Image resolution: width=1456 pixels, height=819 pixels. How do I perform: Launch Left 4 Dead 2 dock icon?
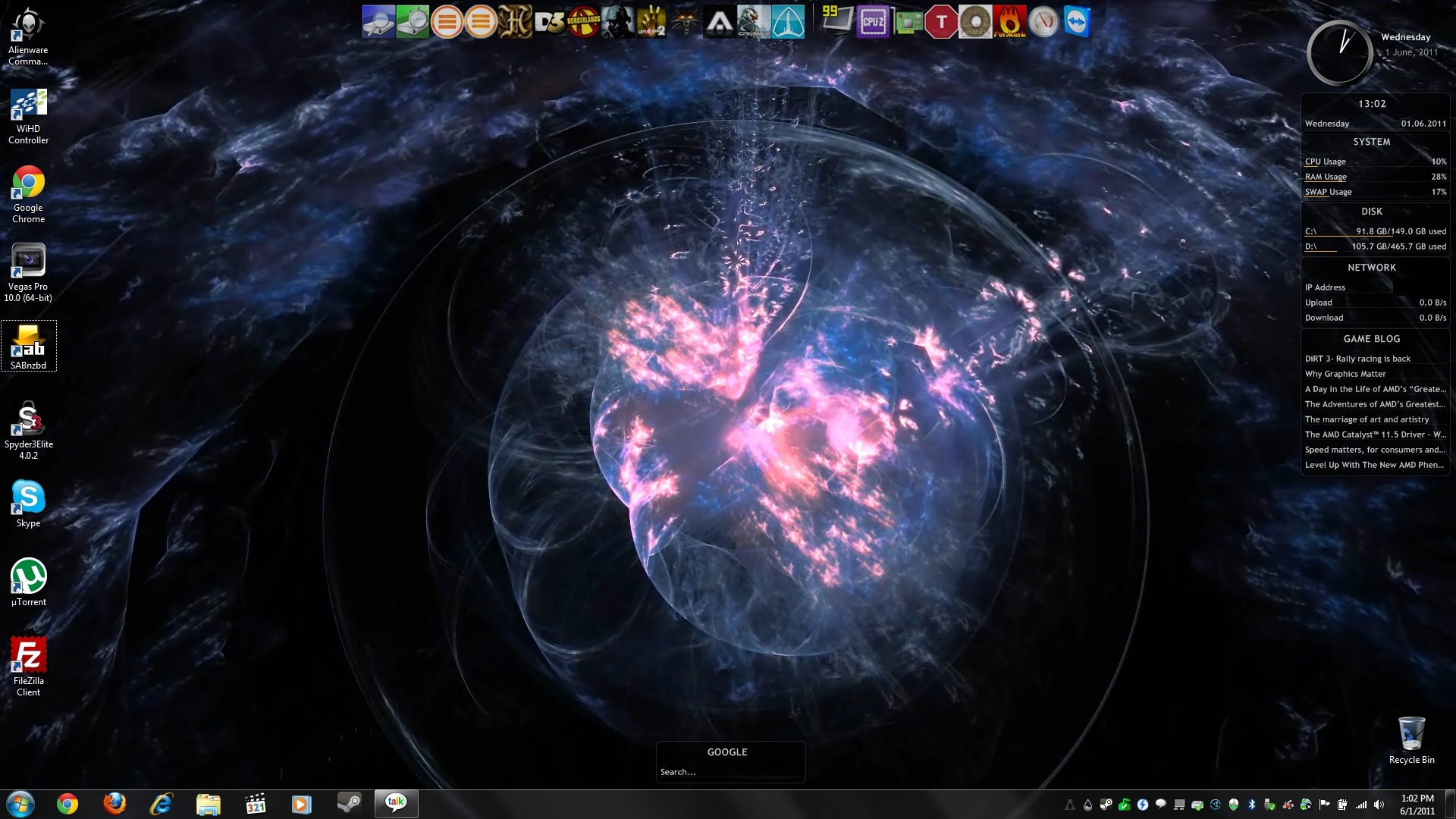(x=651, y=21)
